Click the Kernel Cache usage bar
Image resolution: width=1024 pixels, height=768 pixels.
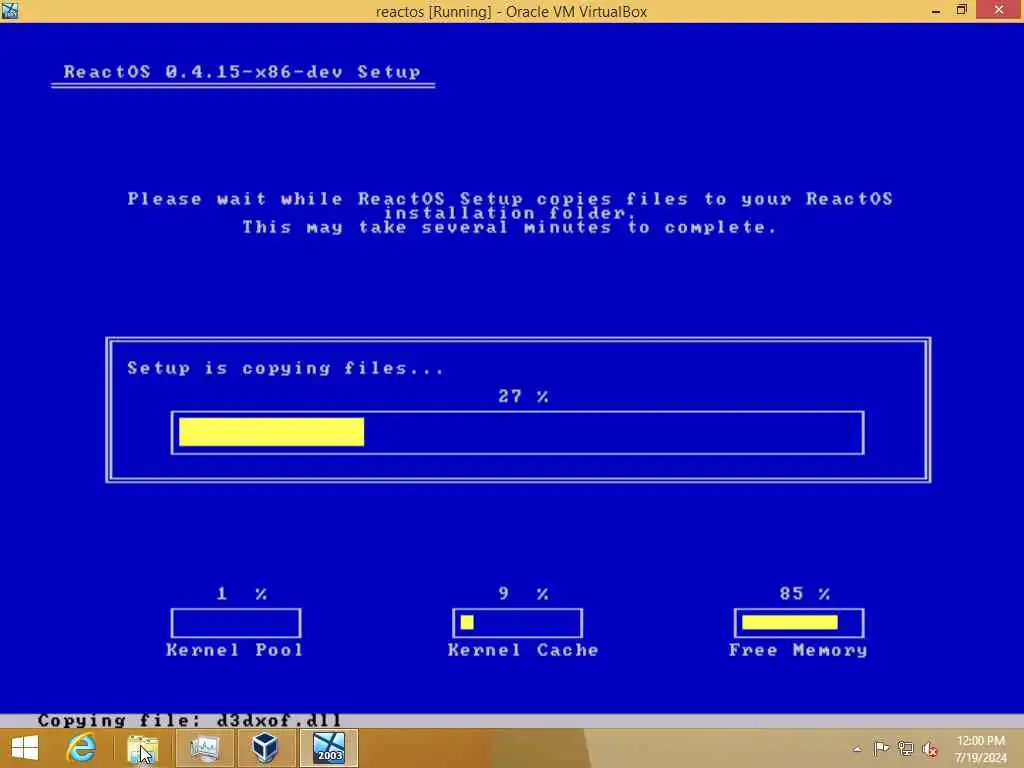click(x=517, y=623)
